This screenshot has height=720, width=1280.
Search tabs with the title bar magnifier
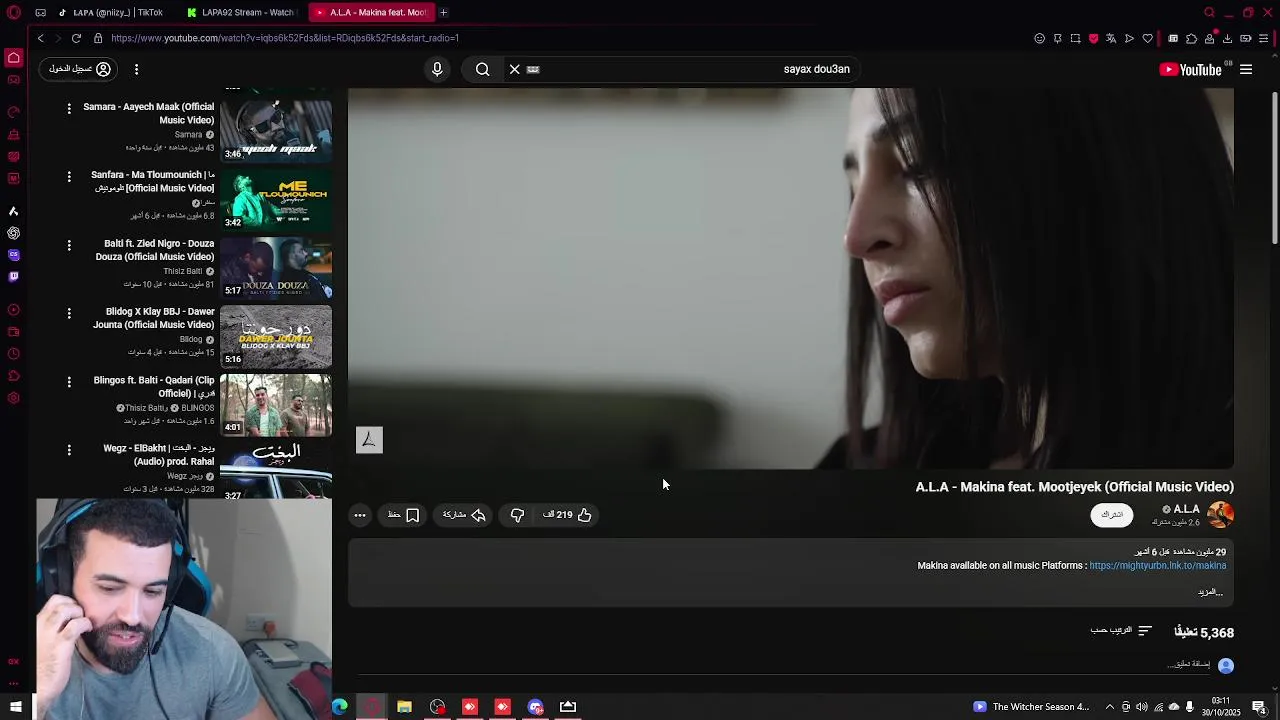pos(1209,12)
